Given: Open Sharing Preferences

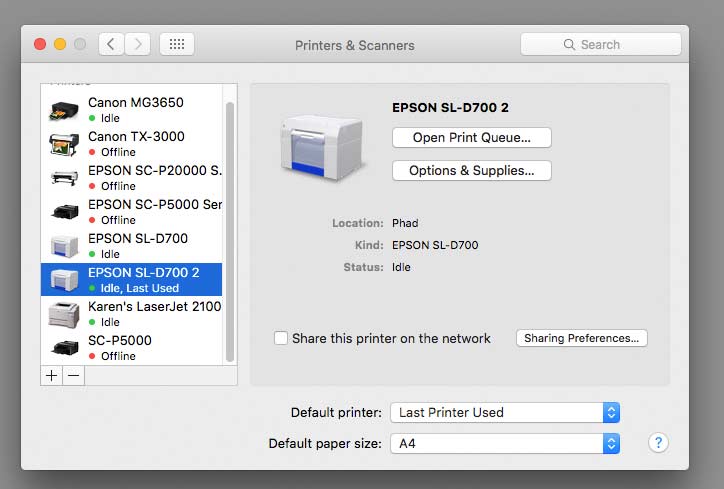Looking at the screenshot, I should [x=582, y=338].
